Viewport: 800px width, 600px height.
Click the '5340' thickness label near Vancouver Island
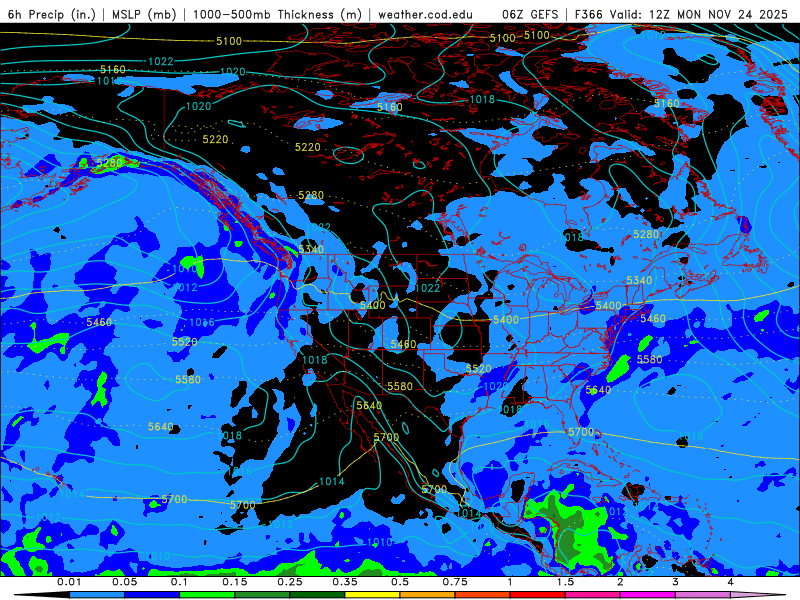click(311, 249)
